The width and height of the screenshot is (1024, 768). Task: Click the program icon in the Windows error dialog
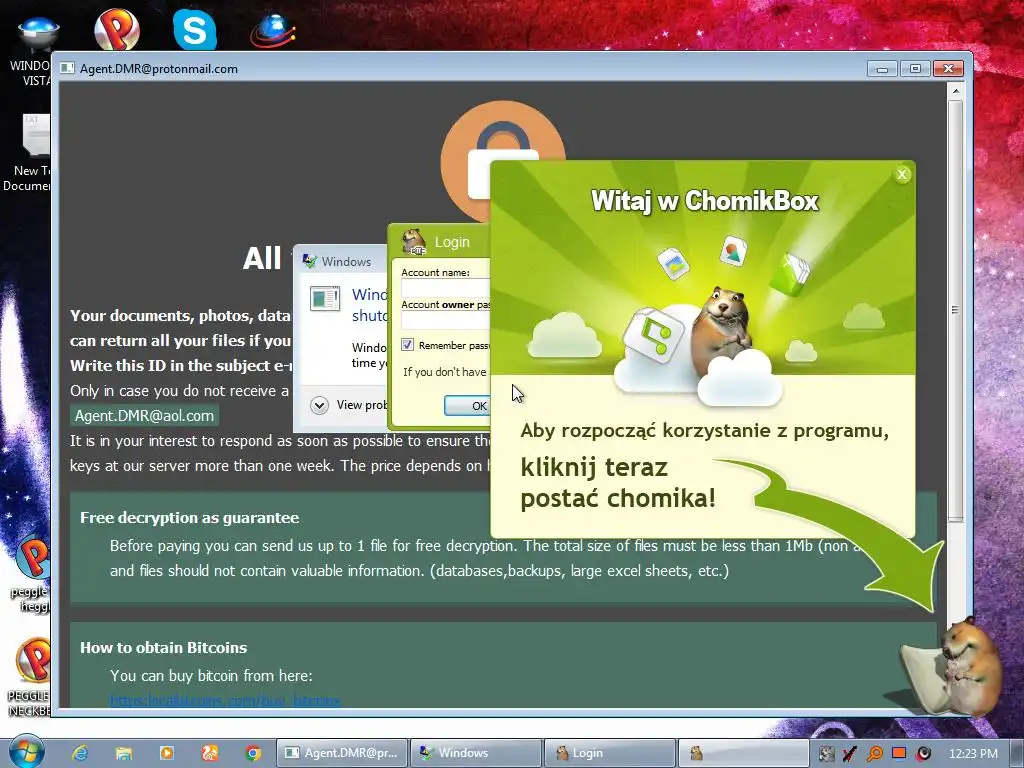click(325, 298)
